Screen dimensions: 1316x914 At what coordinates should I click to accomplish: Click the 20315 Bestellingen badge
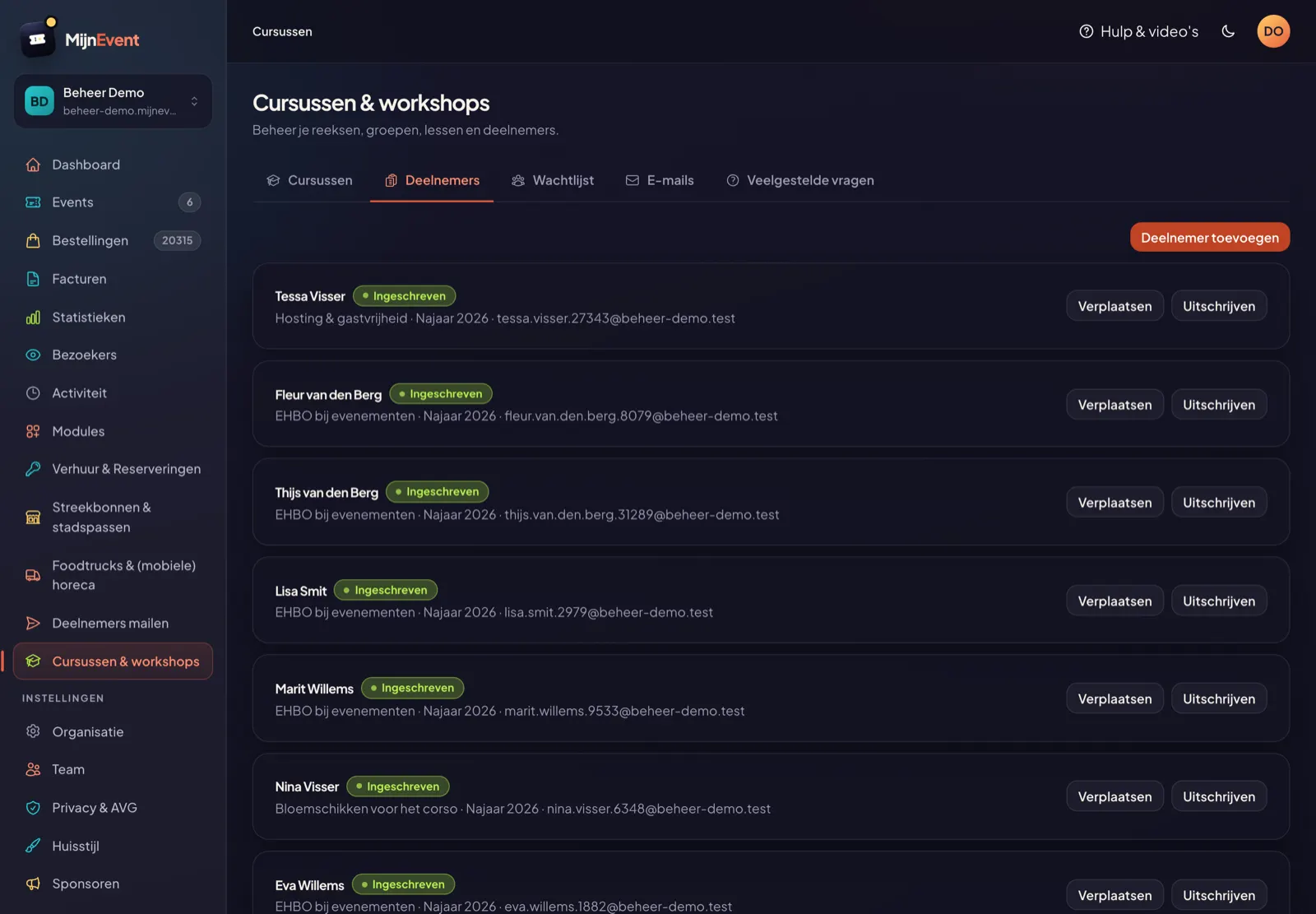click(177, 240)
